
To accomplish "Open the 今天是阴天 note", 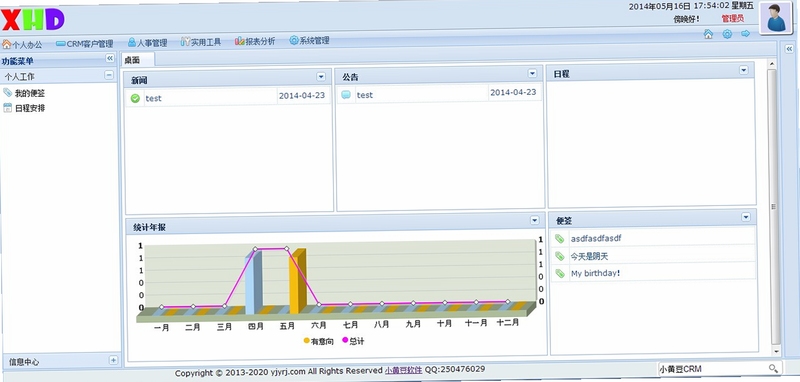I will (589, 256).
